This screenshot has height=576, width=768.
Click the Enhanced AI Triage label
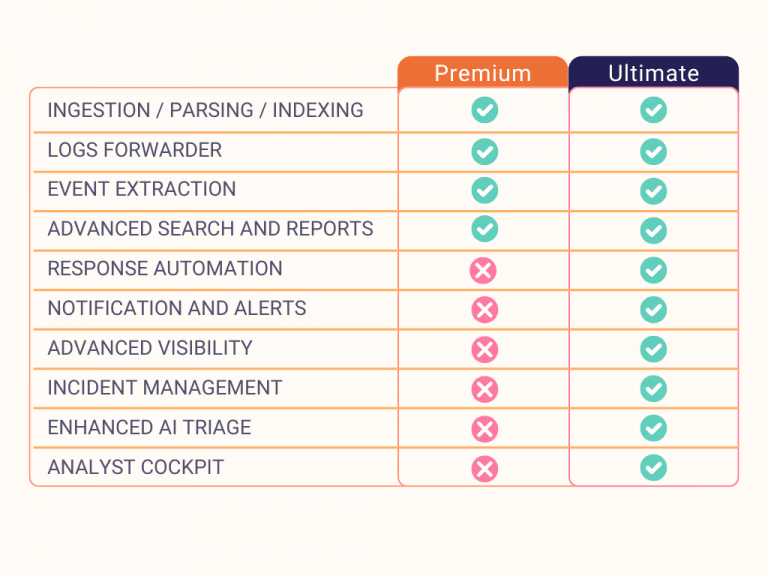[x=149, y=427]
